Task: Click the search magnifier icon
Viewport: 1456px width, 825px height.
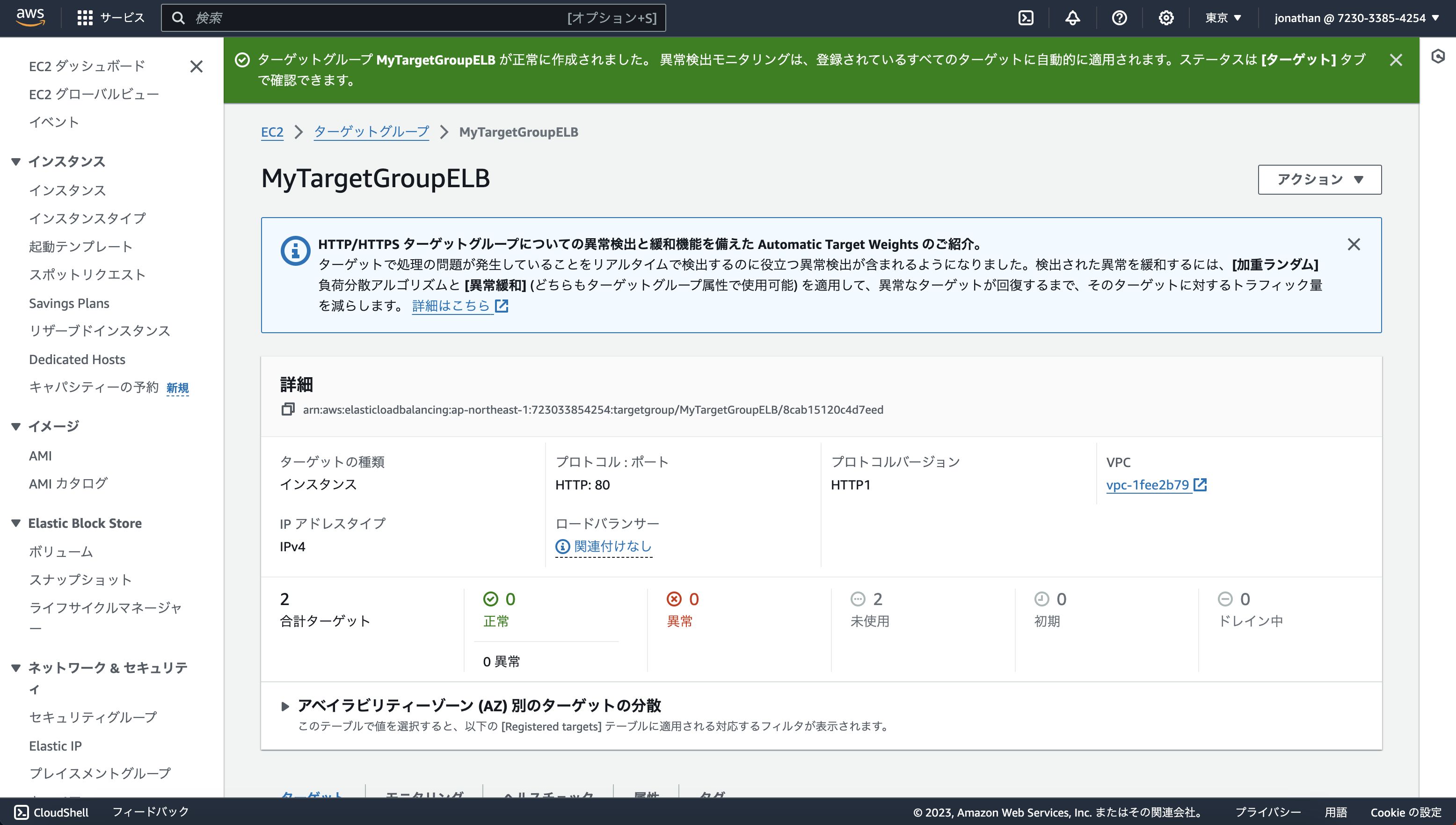Action: [178, 18]
